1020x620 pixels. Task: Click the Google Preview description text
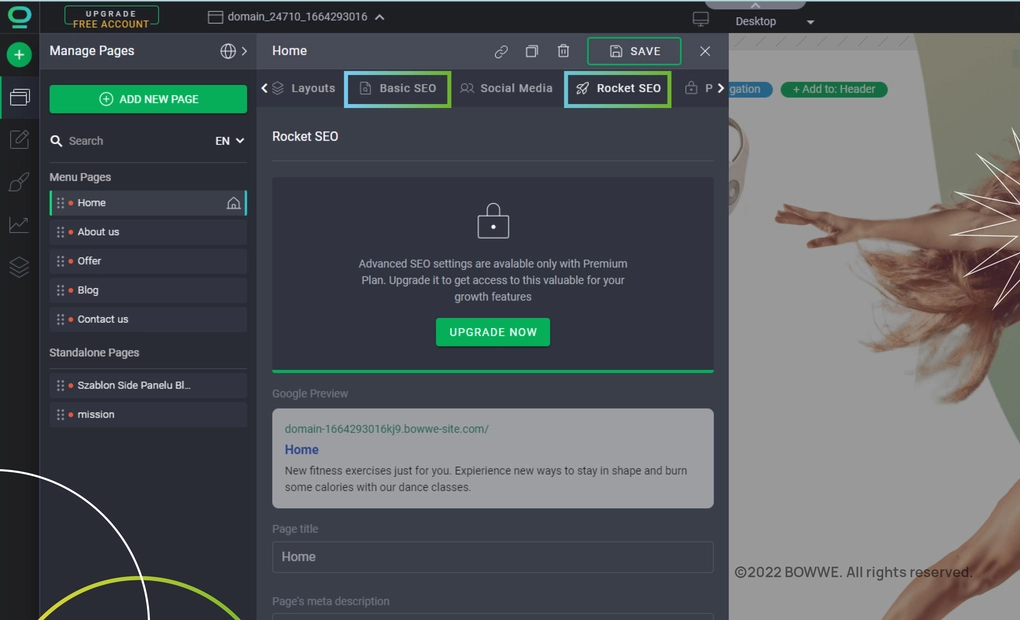click(x=486, y=479)
